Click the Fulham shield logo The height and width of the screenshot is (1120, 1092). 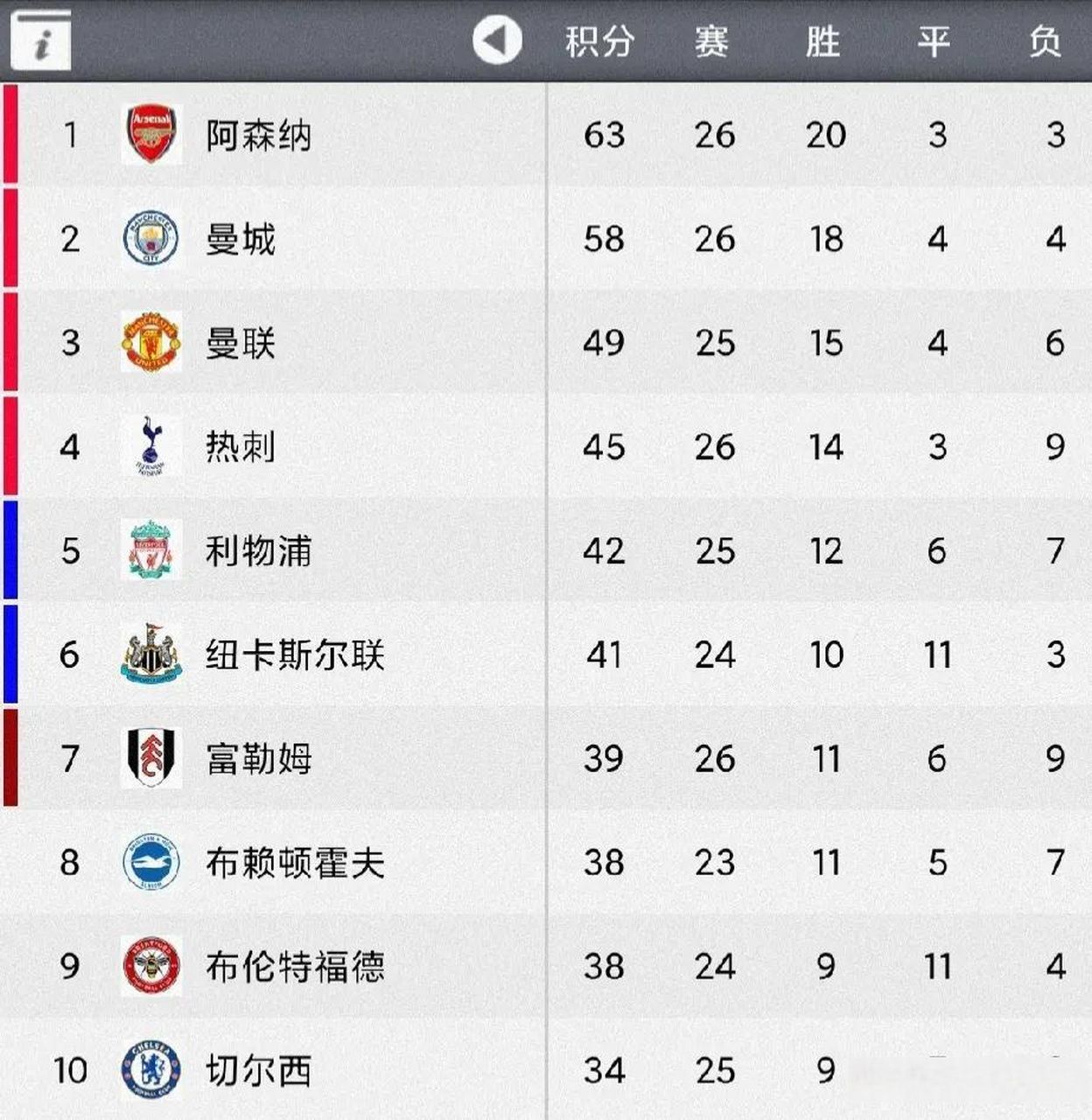[151, 758]
